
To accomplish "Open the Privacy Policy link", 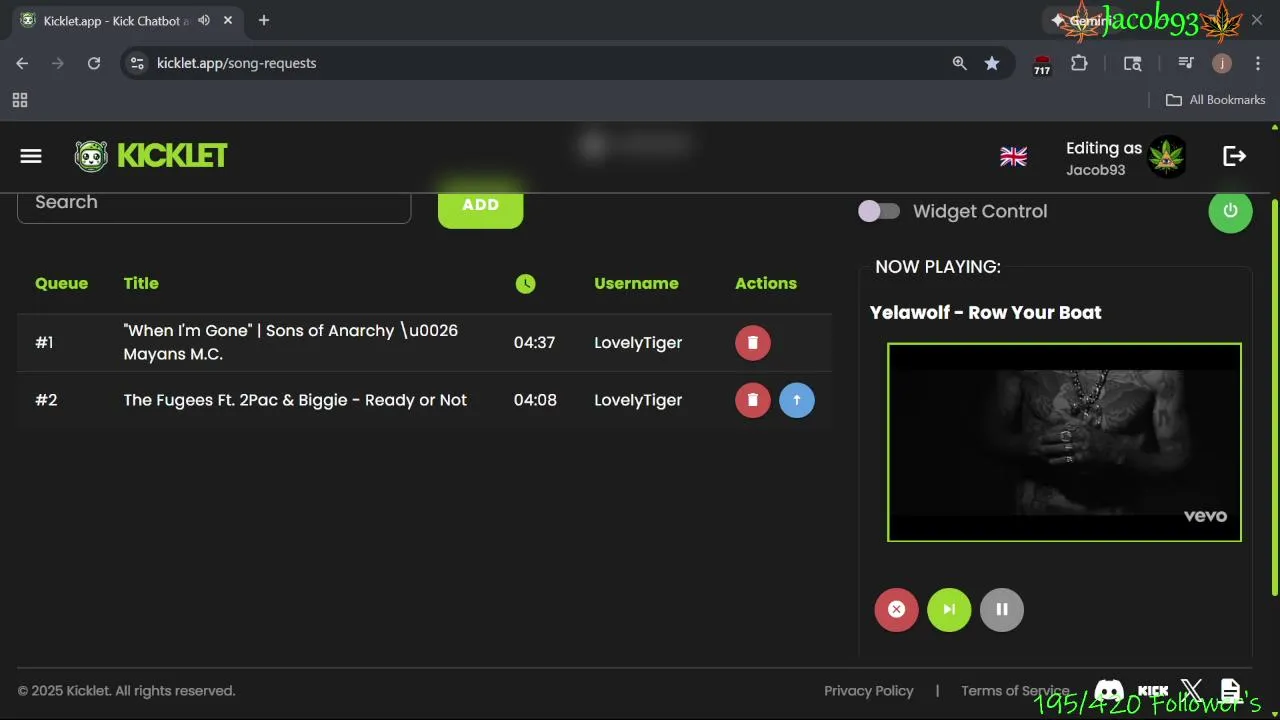I will (868, 691).
